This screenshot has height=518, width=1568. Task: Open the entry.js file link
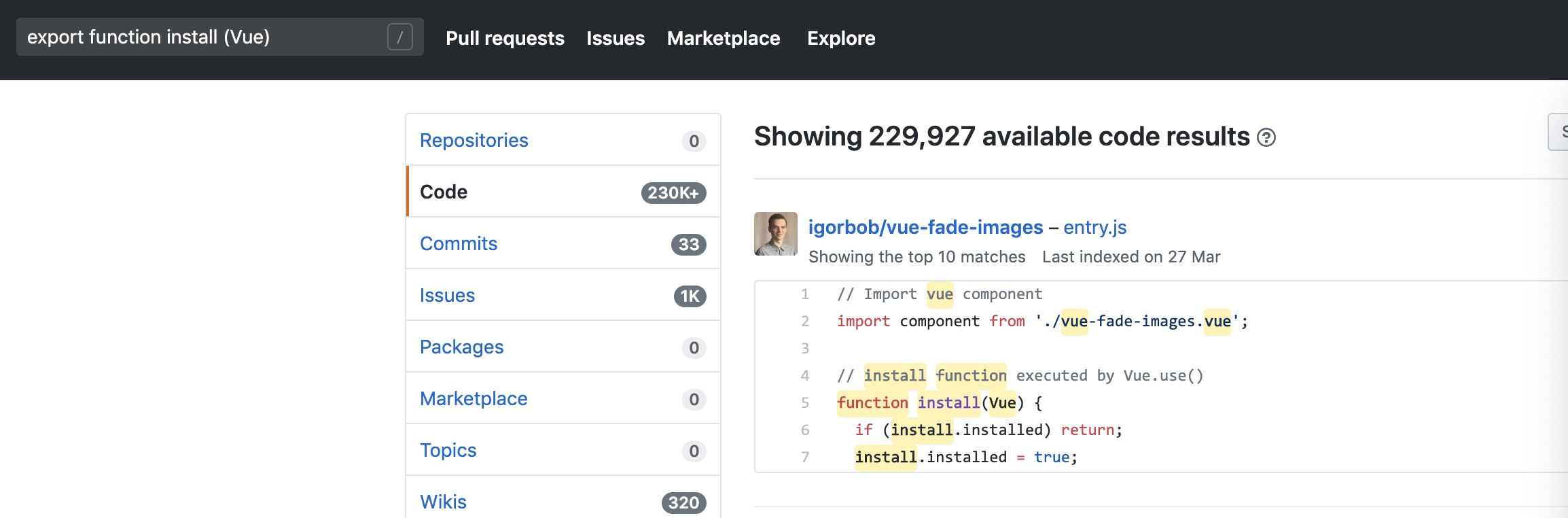(x=1095, y=227)
